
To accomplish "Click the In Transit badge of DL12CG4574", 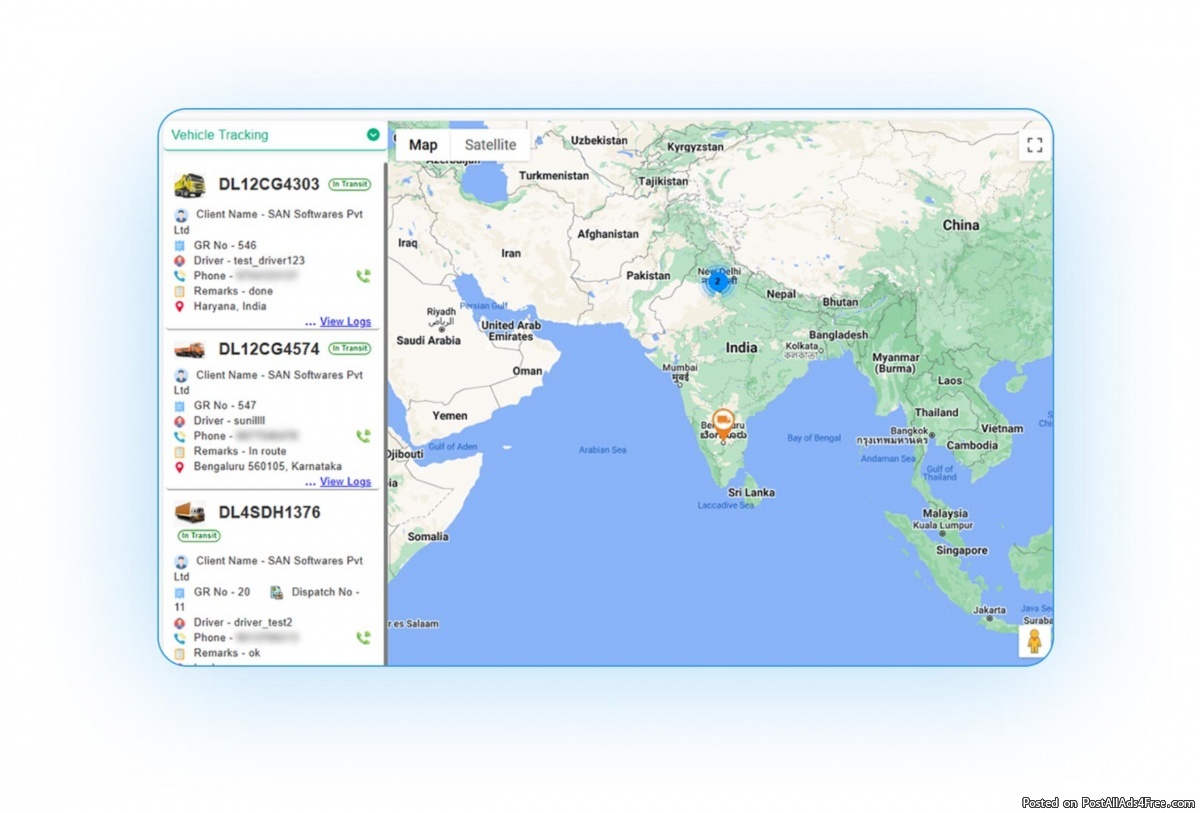I will [349, 348].
